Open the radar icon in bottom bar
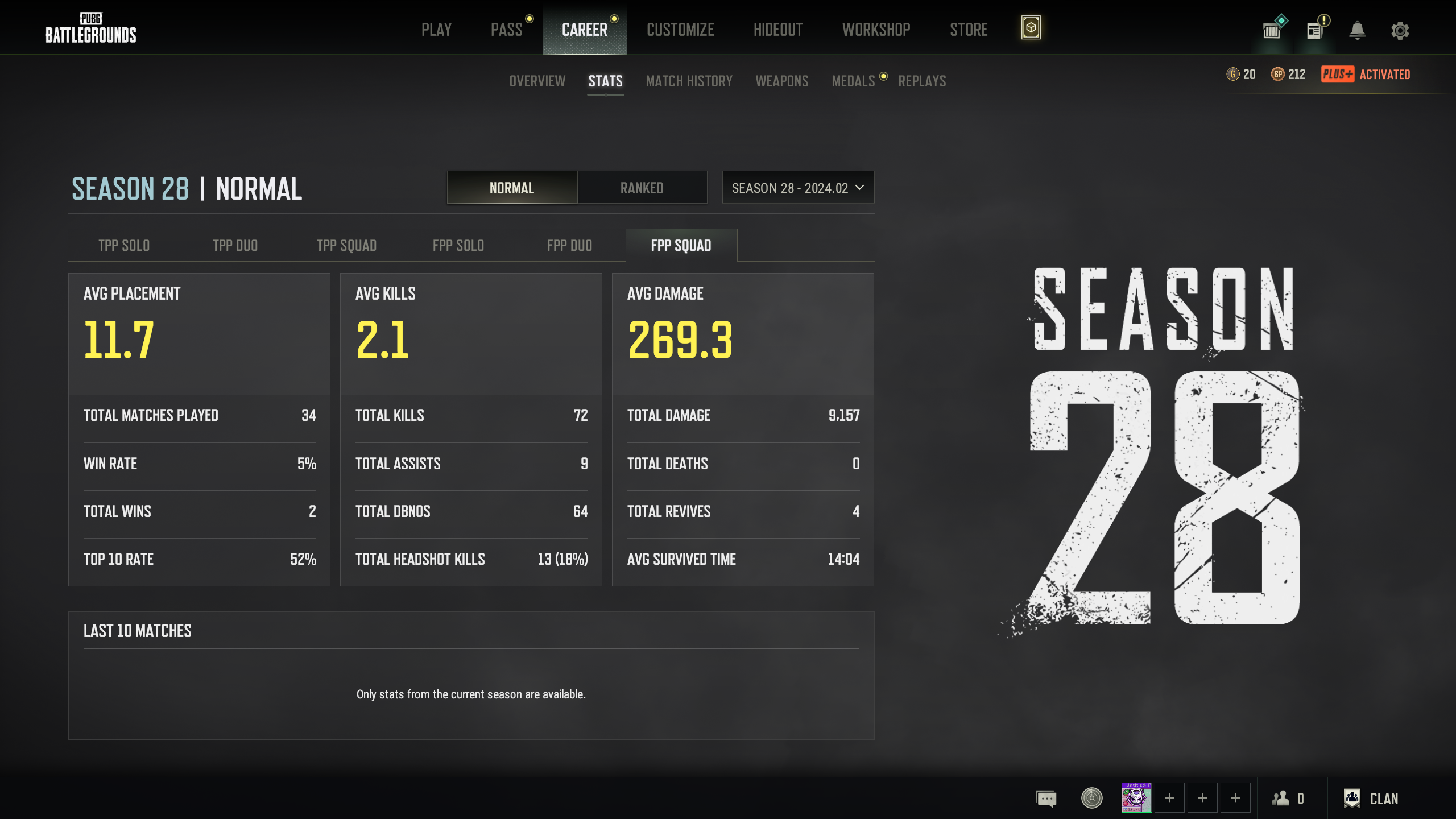 tap(1091, 799)
